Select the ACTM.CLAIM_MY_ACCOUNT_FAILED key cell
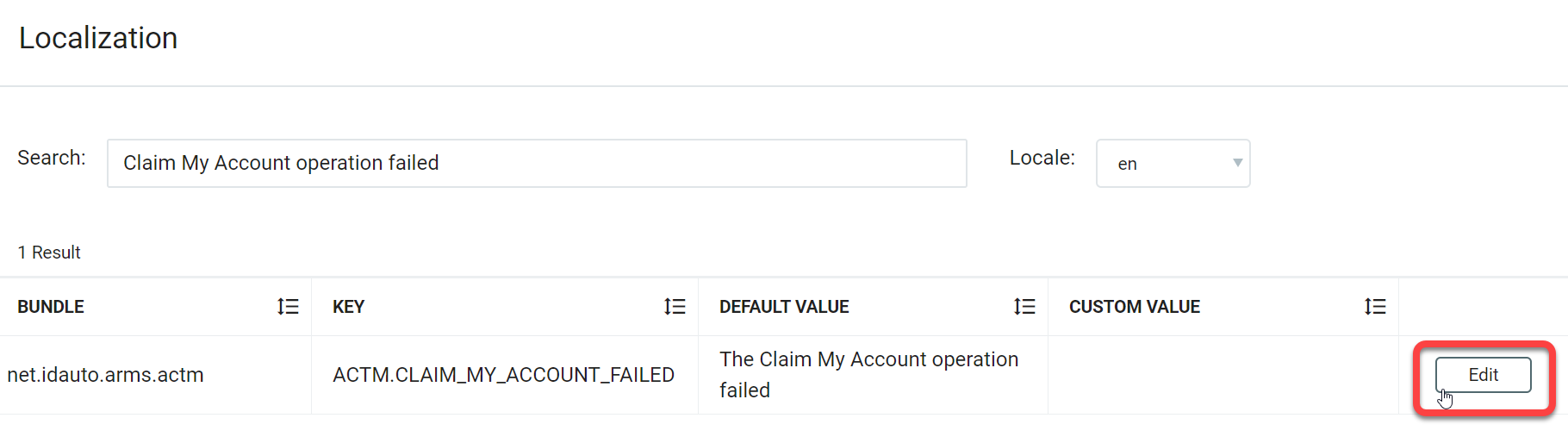Viewport: 1568px width, 443px height. coord(504,375)
